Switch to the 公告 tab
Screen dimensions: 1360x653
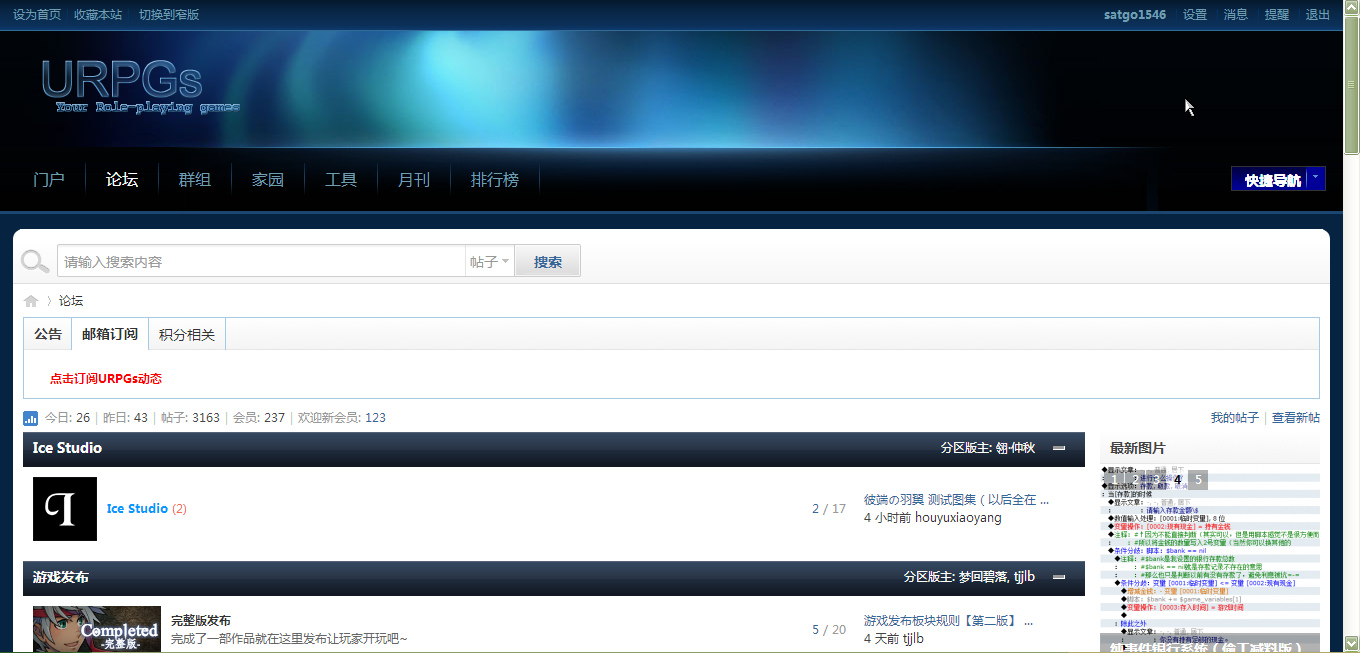(48, 335)
